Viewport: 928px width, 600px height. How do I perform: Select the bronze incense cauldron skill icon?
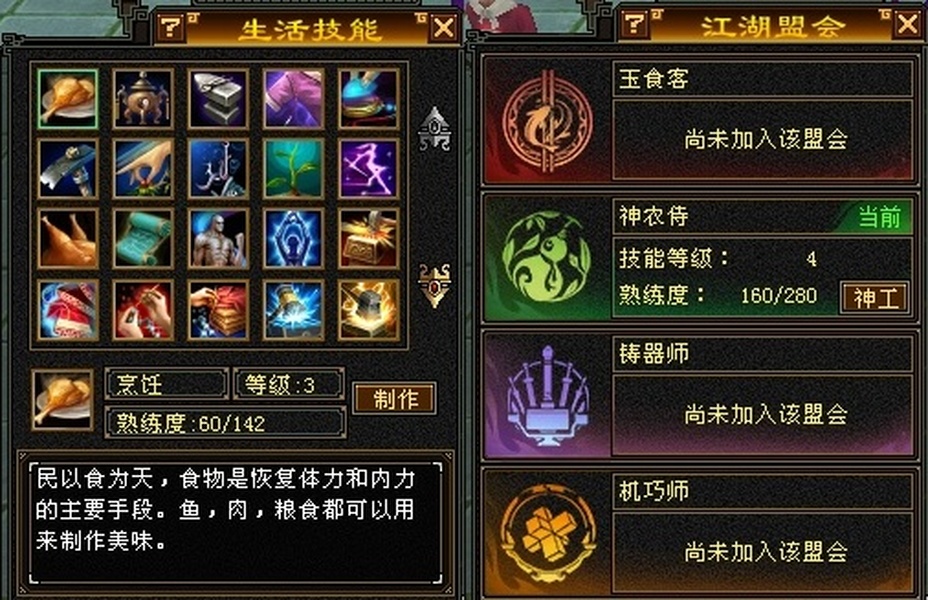pos(143,99)
